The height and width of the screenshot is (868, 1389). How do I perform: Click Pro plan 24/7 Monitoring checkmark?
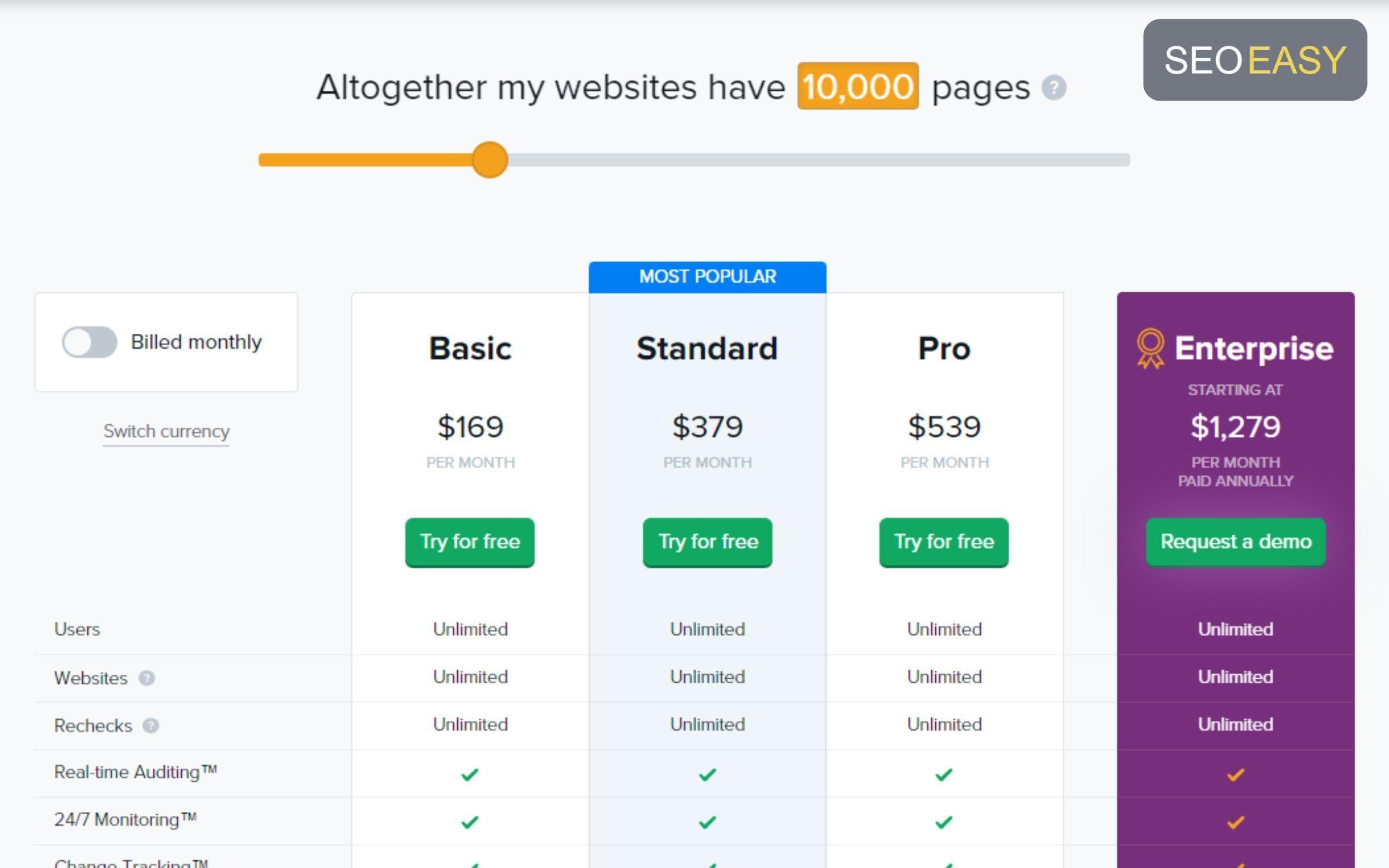(944, 822)
